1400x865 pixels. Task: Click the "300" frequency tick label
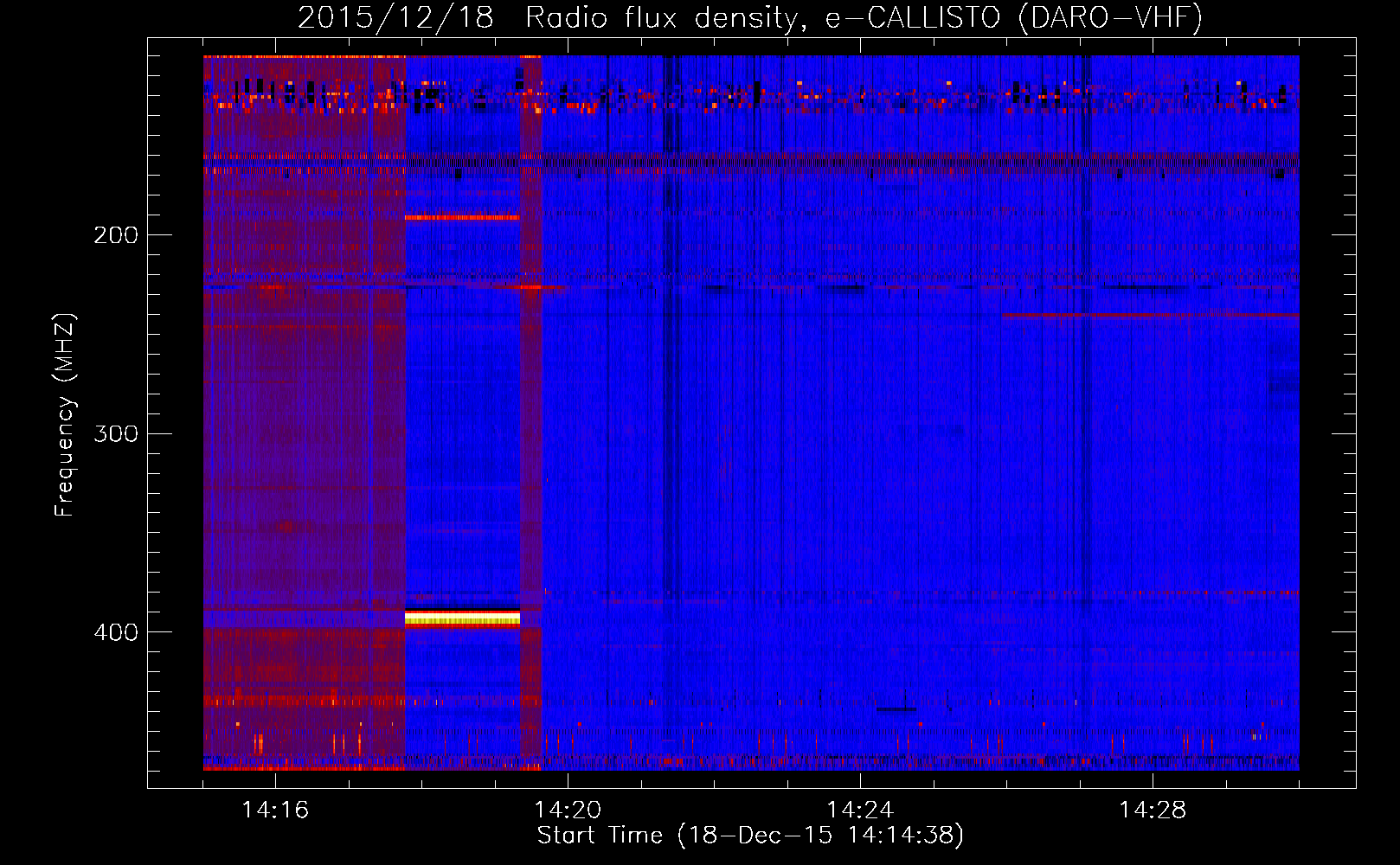[x=116, y=433]
